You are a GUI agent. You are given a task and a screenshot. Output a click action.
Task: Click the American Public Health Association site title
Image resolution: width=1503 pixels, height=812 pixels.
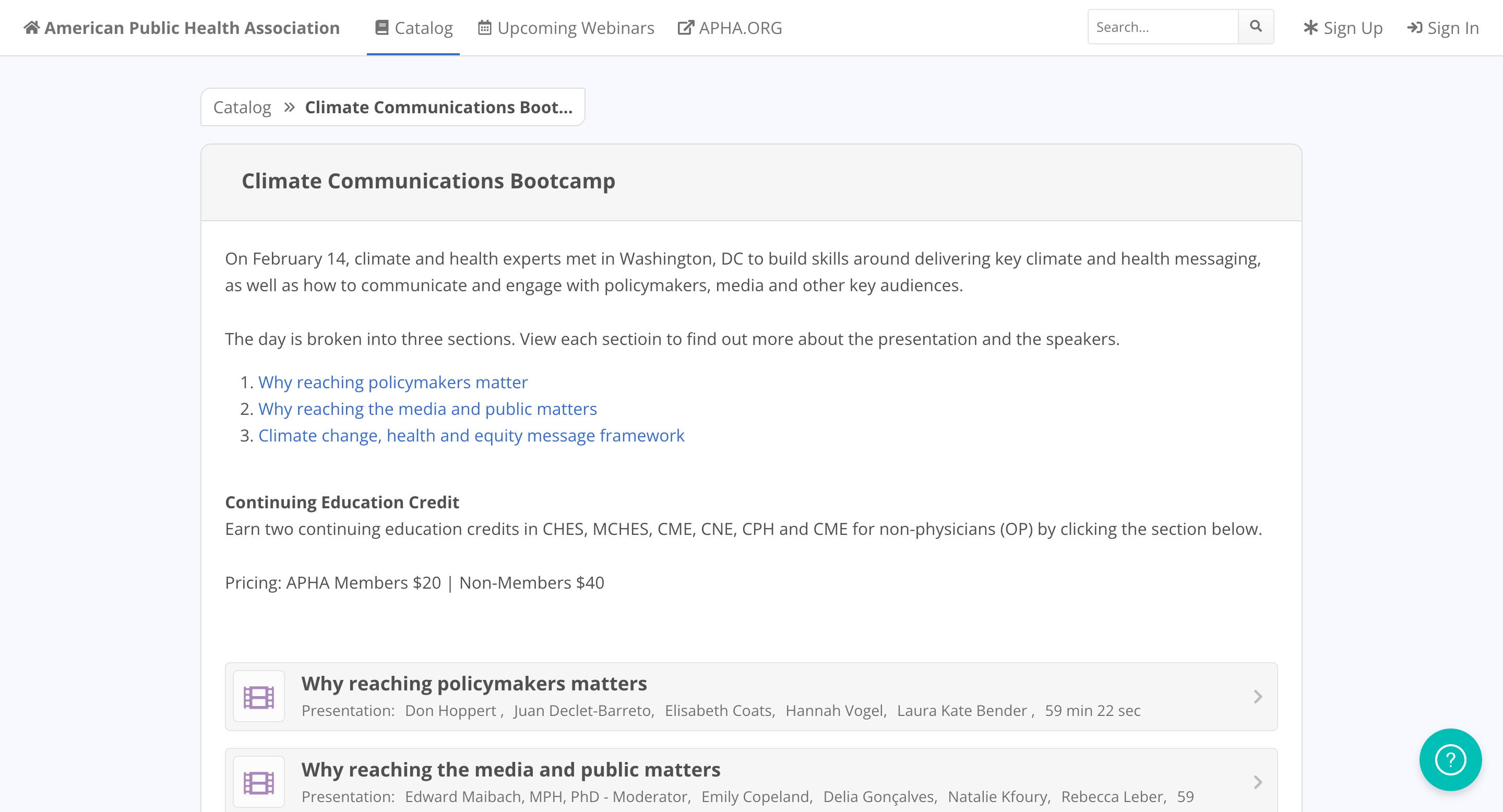coord(192,28)
